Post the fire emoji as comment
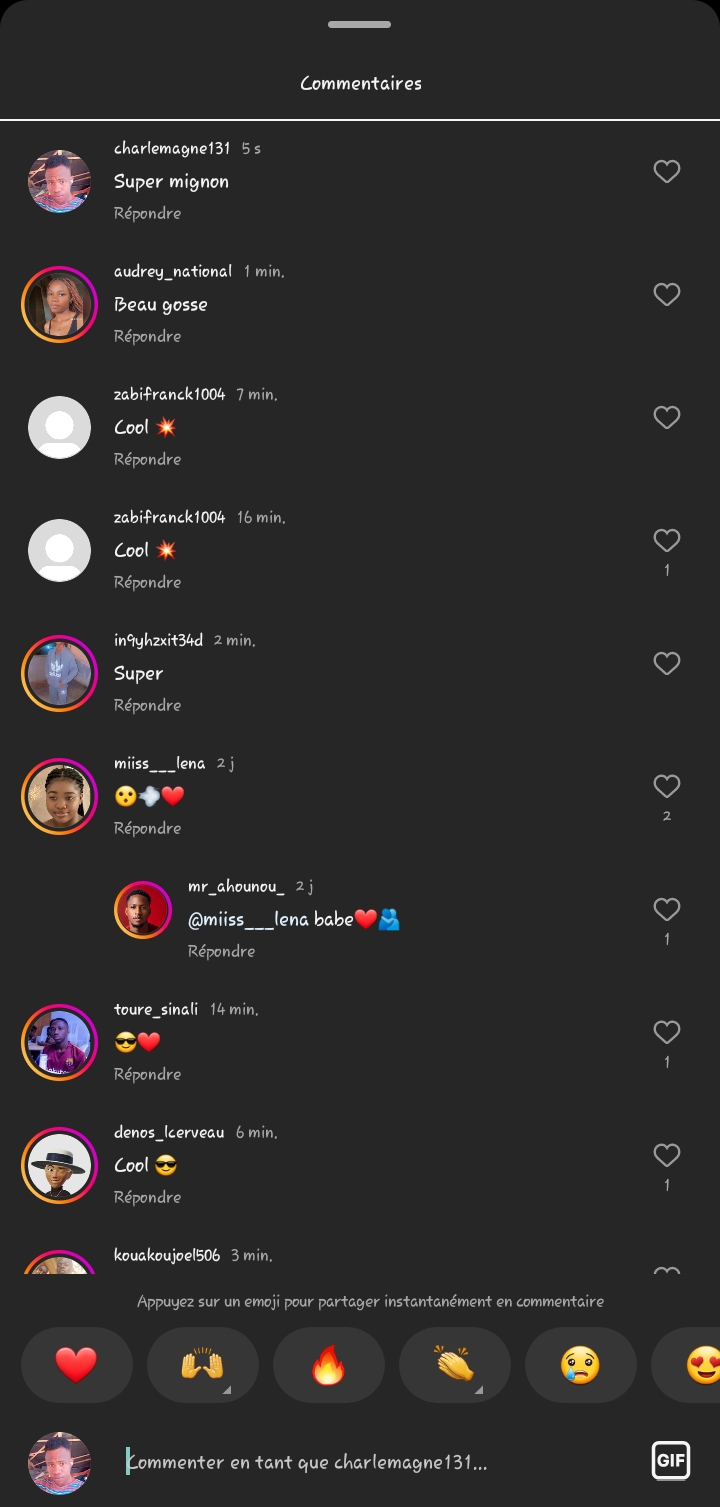 pyautogui.click(x=328, y=1365)
